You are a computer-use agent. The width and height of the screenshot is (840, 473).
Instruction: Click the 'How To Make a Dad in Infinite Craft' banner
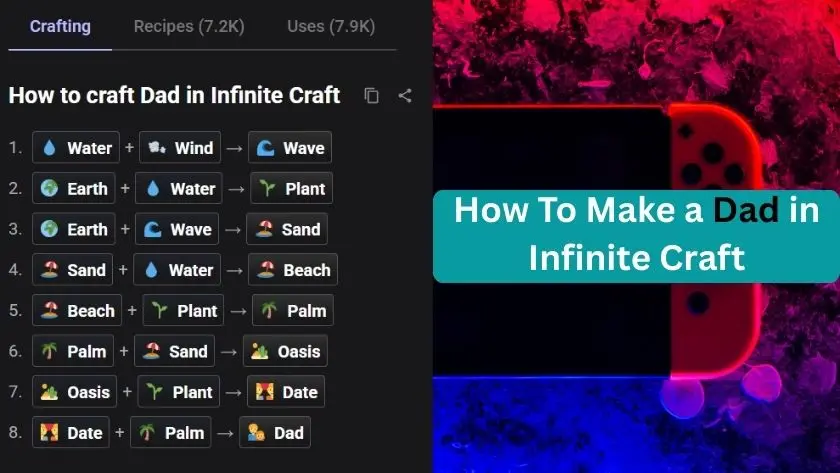636,236
